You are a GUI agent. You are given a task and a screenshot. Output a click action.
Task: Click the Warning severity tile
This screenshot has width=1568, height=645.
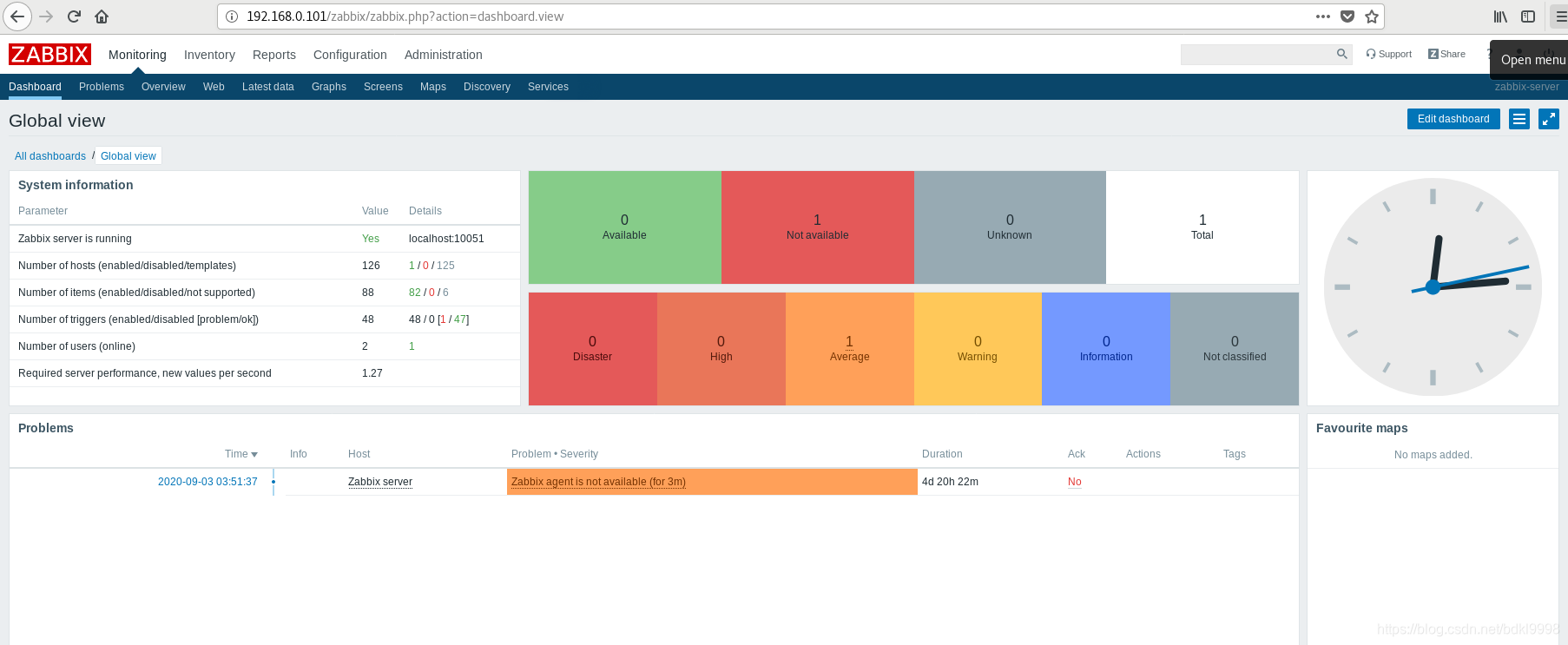[978, 349]
